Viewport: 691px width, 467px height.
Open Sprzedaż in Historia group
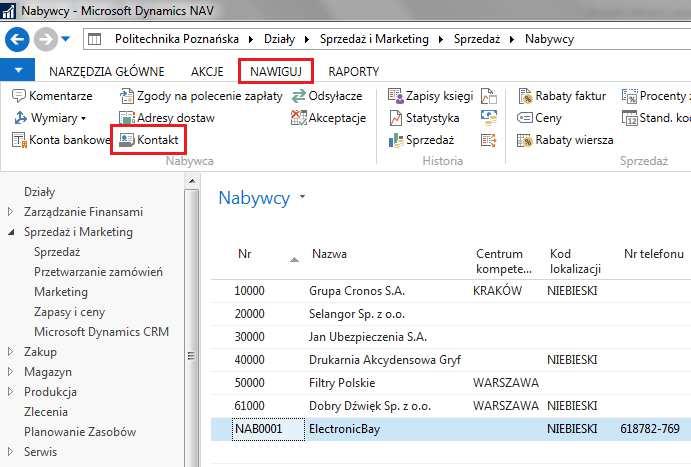pyautogui.click(x=421, y=140)
